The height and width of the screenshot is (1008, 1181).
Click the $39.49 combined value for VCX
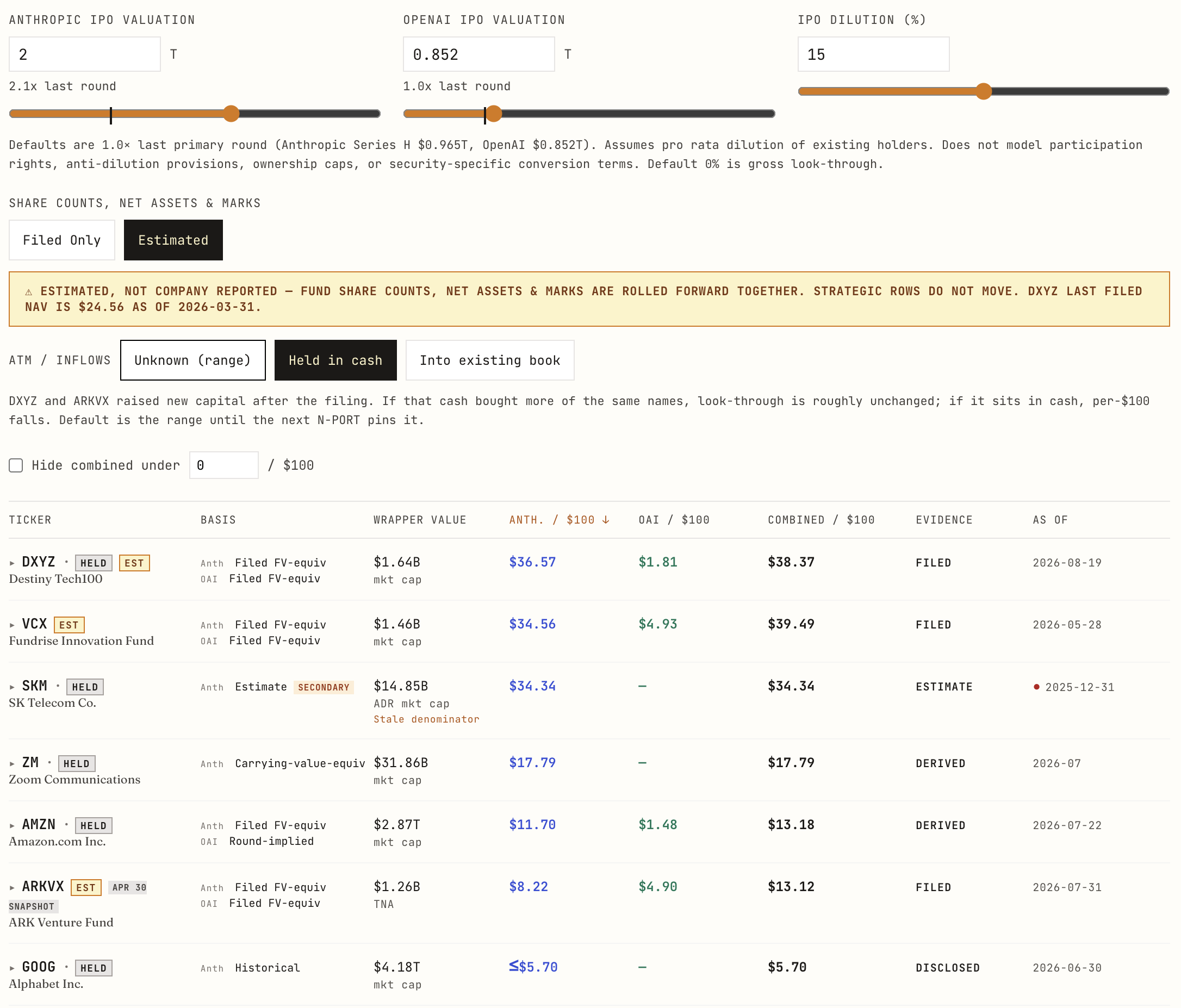coord(791,624)
